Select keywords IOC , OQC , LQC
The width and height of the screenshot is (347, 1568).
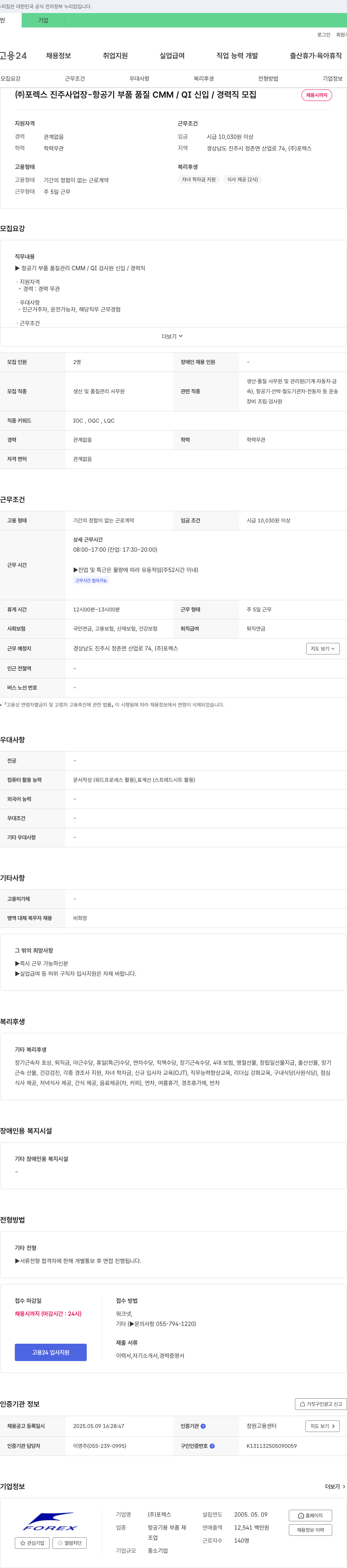point(94,421)
